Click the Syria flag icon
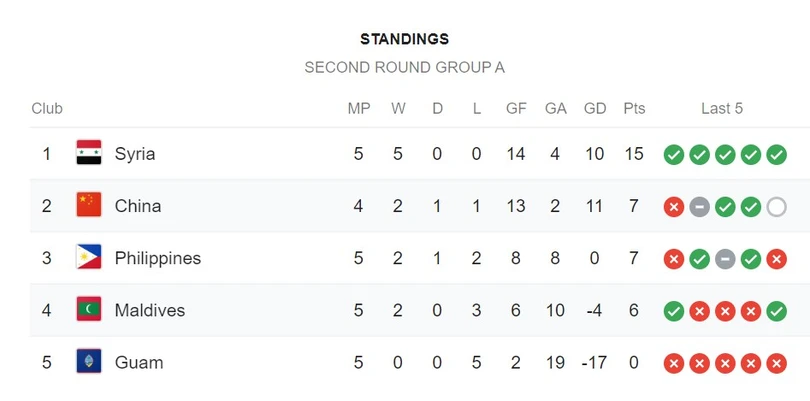 [x=89, y=153]
